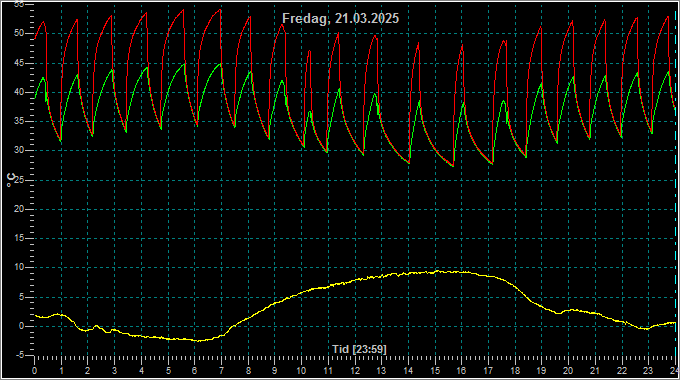Click the °C unit label on vertical axis

pyautogui.click(x=11, y=180)
